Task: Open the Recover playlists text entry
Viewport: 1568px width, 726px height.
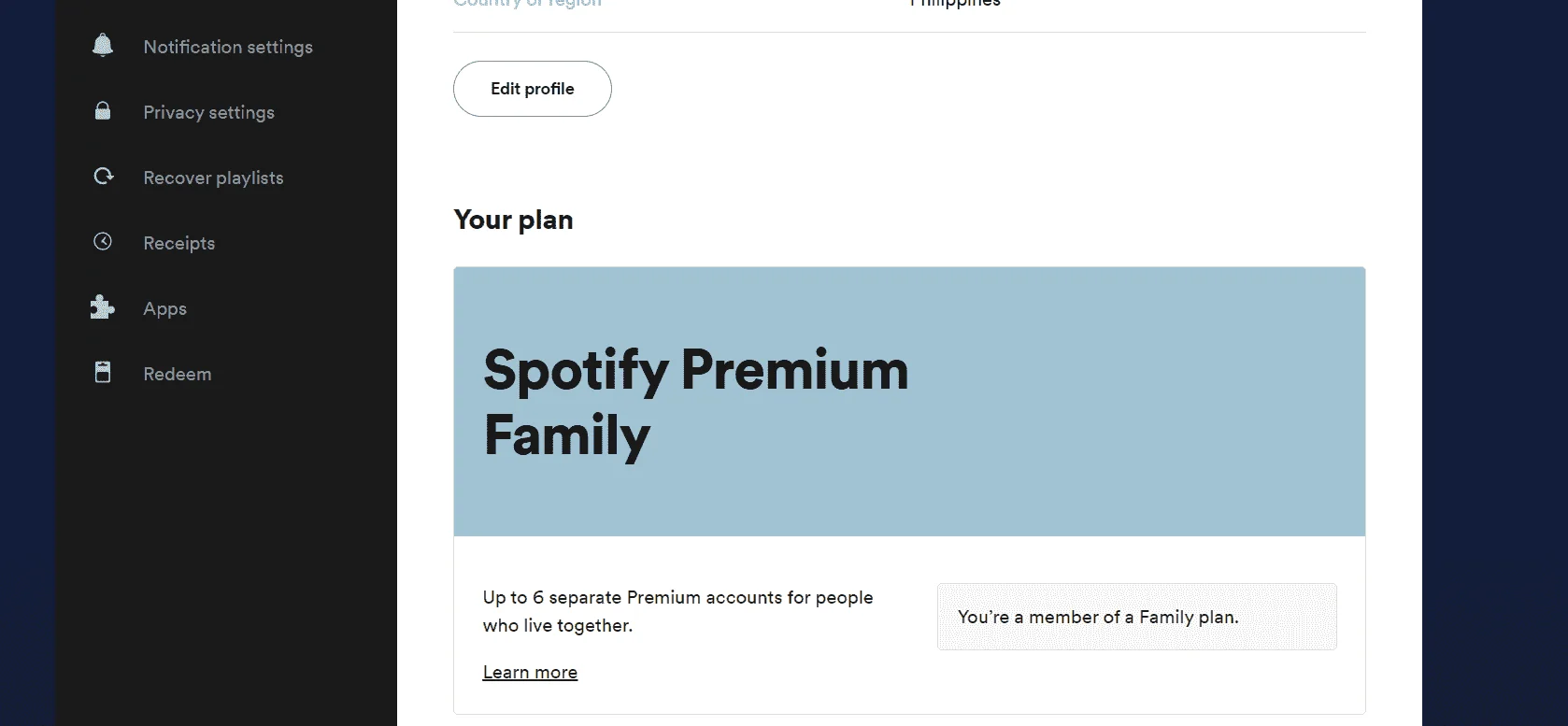Action: (213, 178)
